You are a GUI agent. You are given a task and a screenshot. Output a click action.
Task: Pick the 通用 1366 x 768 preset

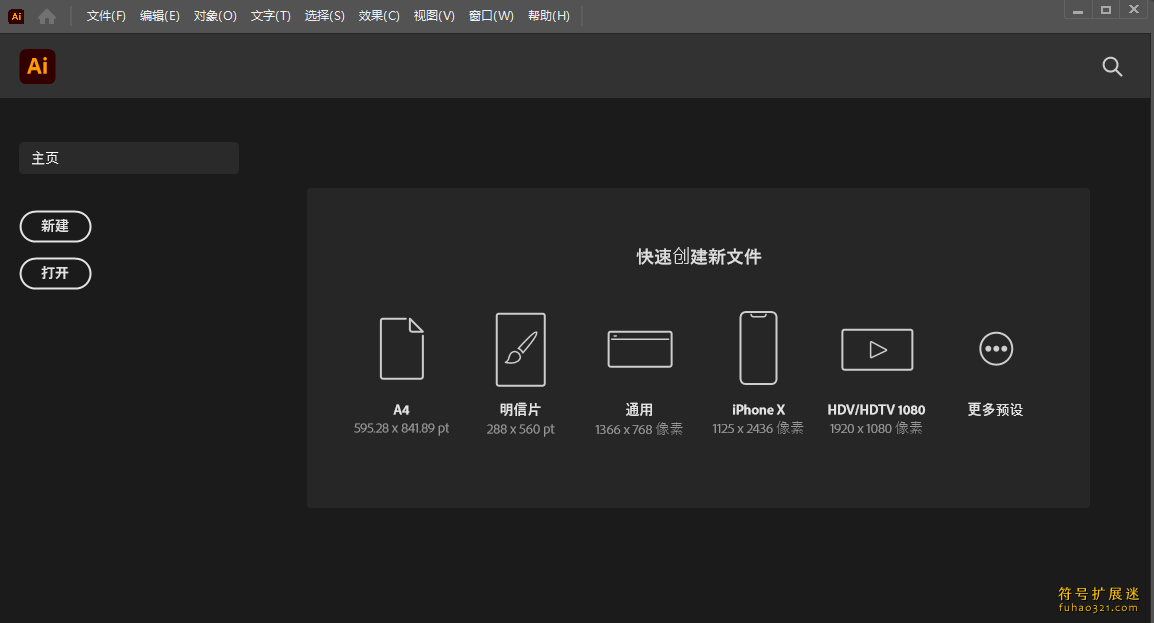(x=639, y=349)
